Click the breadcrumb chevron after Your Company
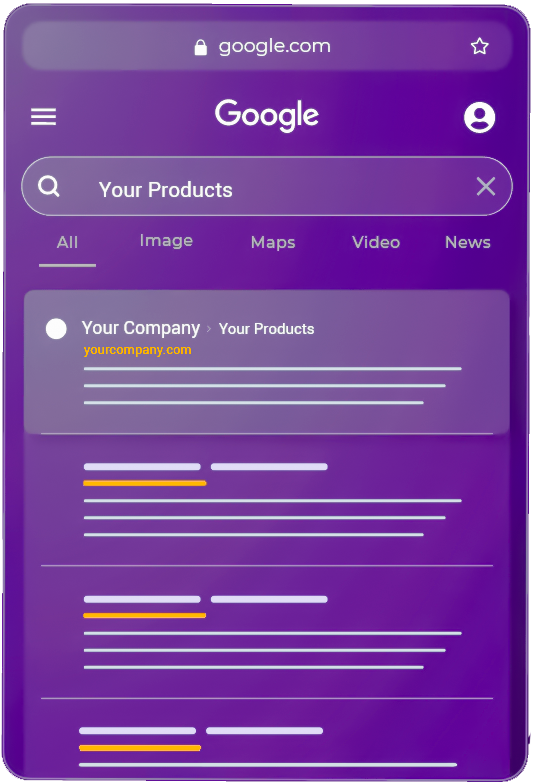 [209, 329]
